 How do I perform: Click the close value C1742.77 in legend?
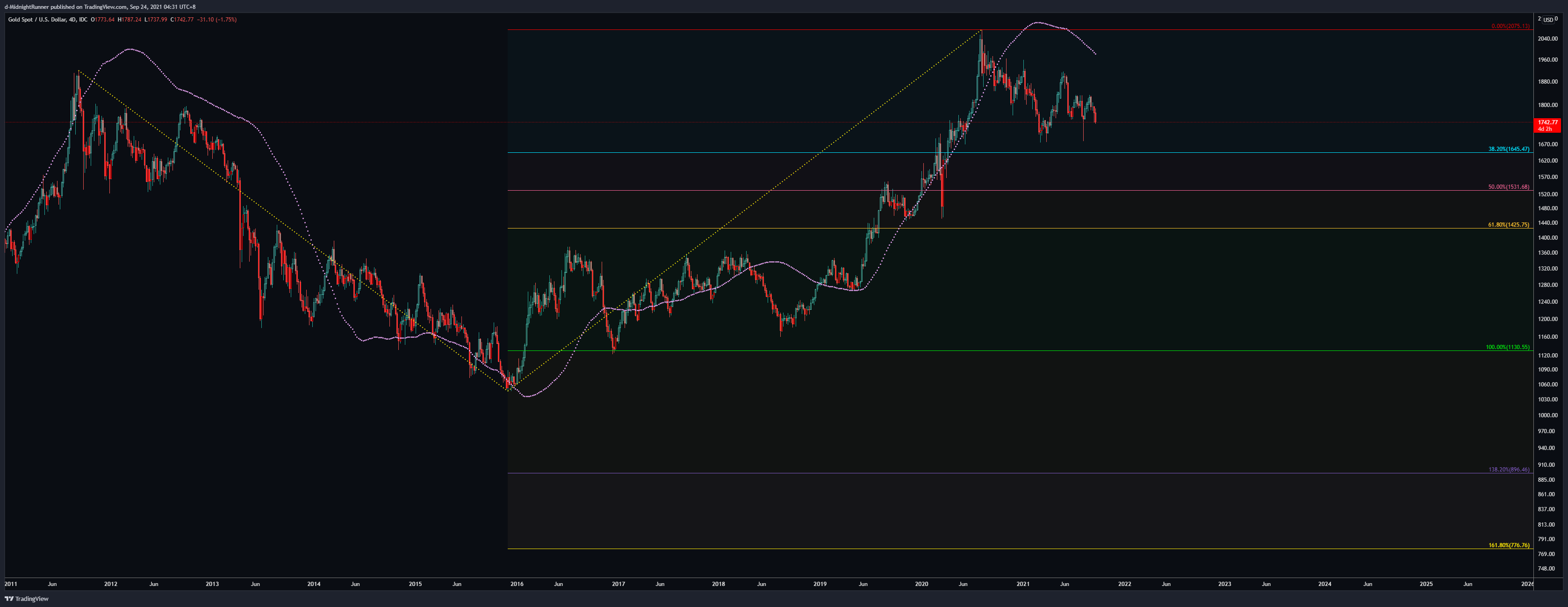click(x=181, y=20)
